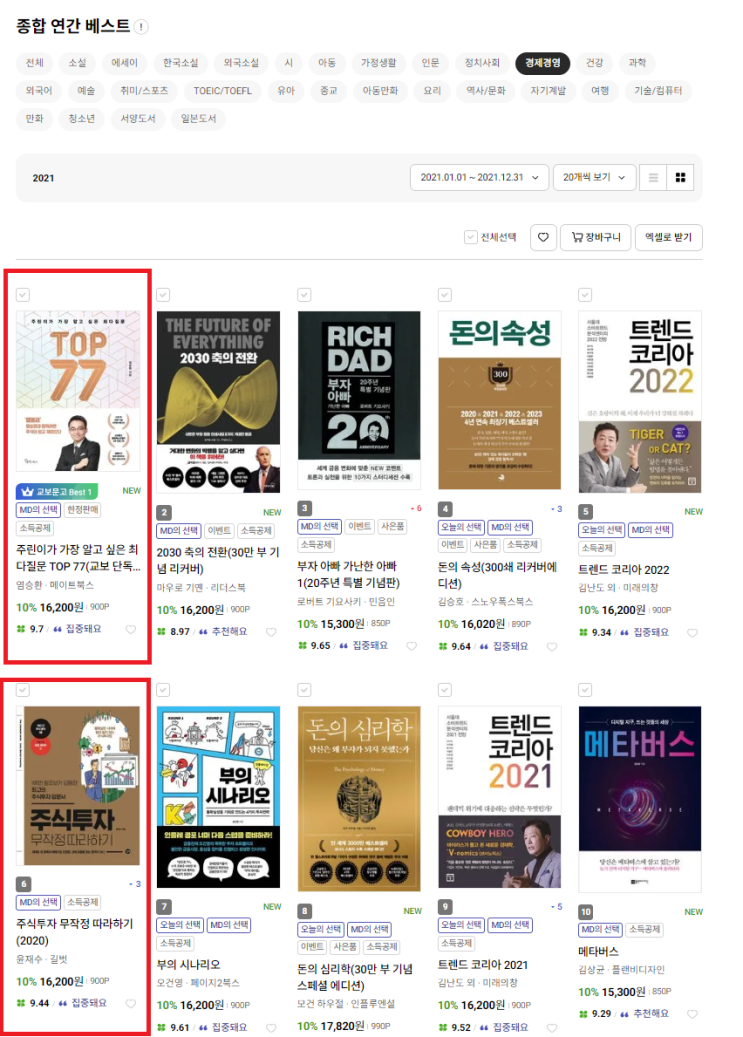Click clover rating 9.61 on 부의 시나리오
Viewport: 743px width, 1037px height.
click(173, 1028)
